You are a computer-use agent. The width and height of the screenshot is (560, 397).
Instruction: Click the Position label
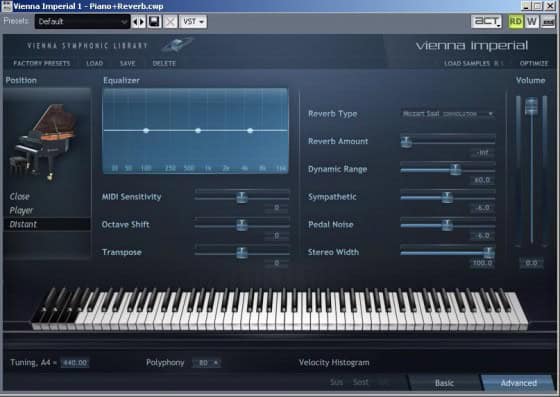(21, 80)
